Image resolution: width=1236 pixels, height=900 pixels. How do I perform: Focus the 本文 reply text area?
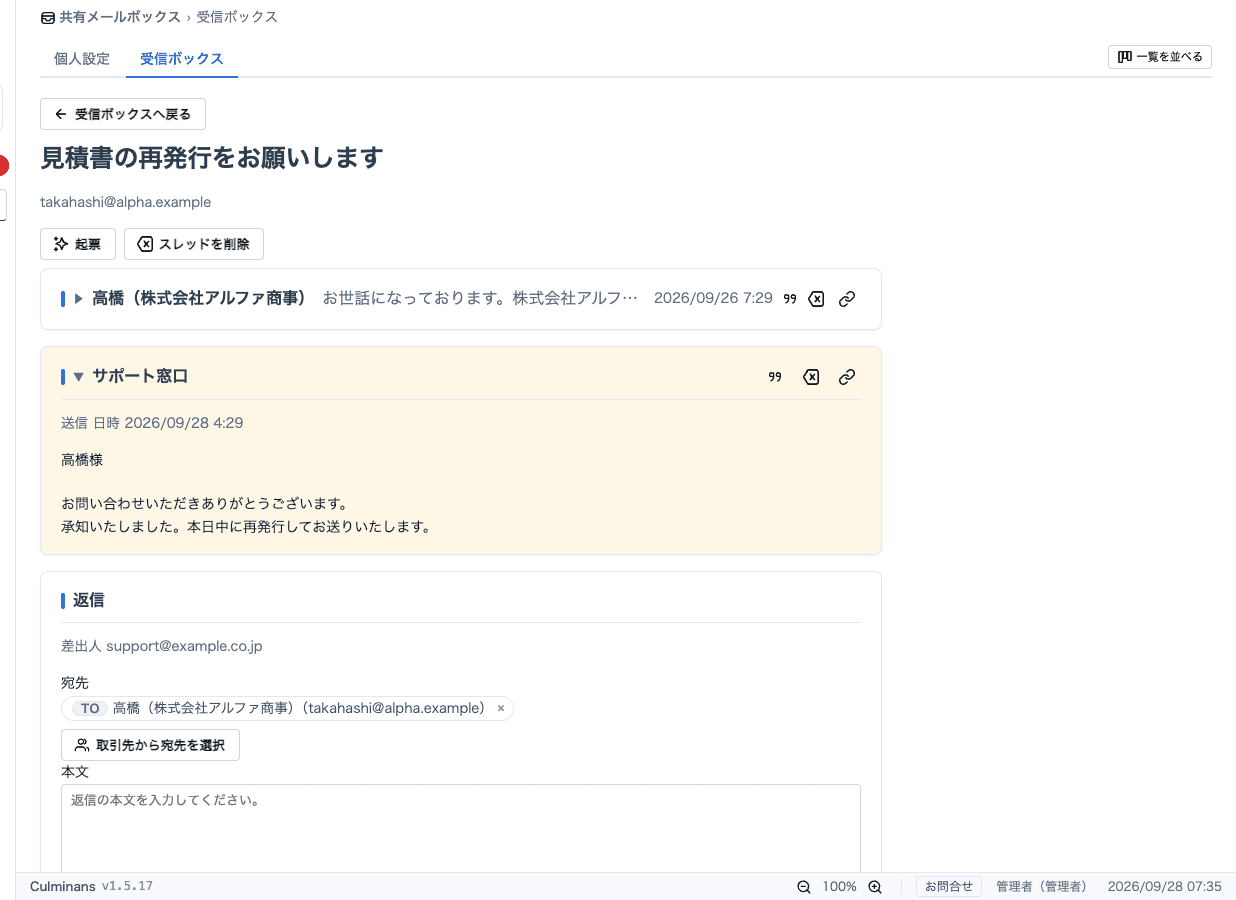461,828
